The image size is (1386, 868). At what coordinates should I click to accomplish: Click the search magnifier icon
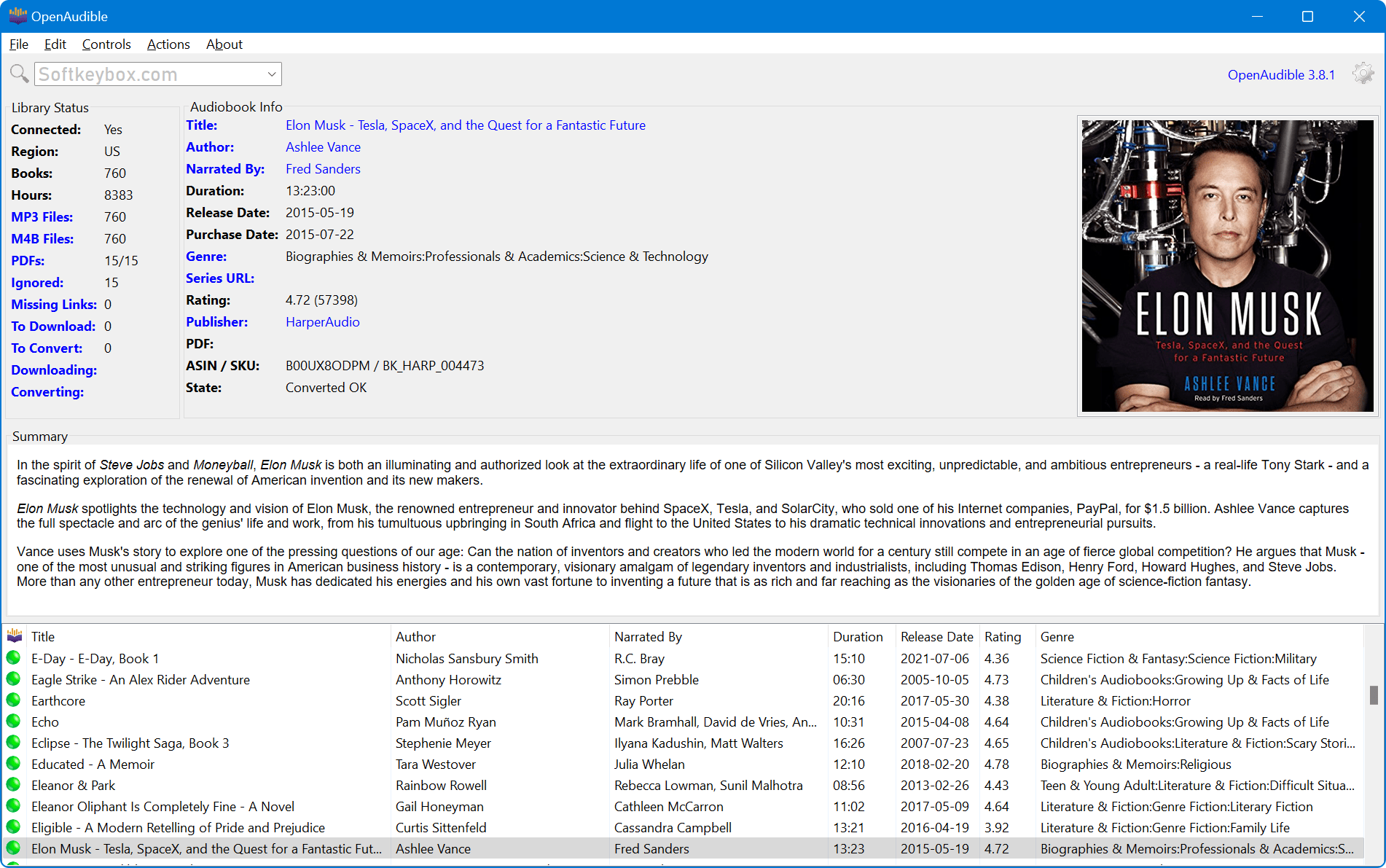tap(19, 73)
